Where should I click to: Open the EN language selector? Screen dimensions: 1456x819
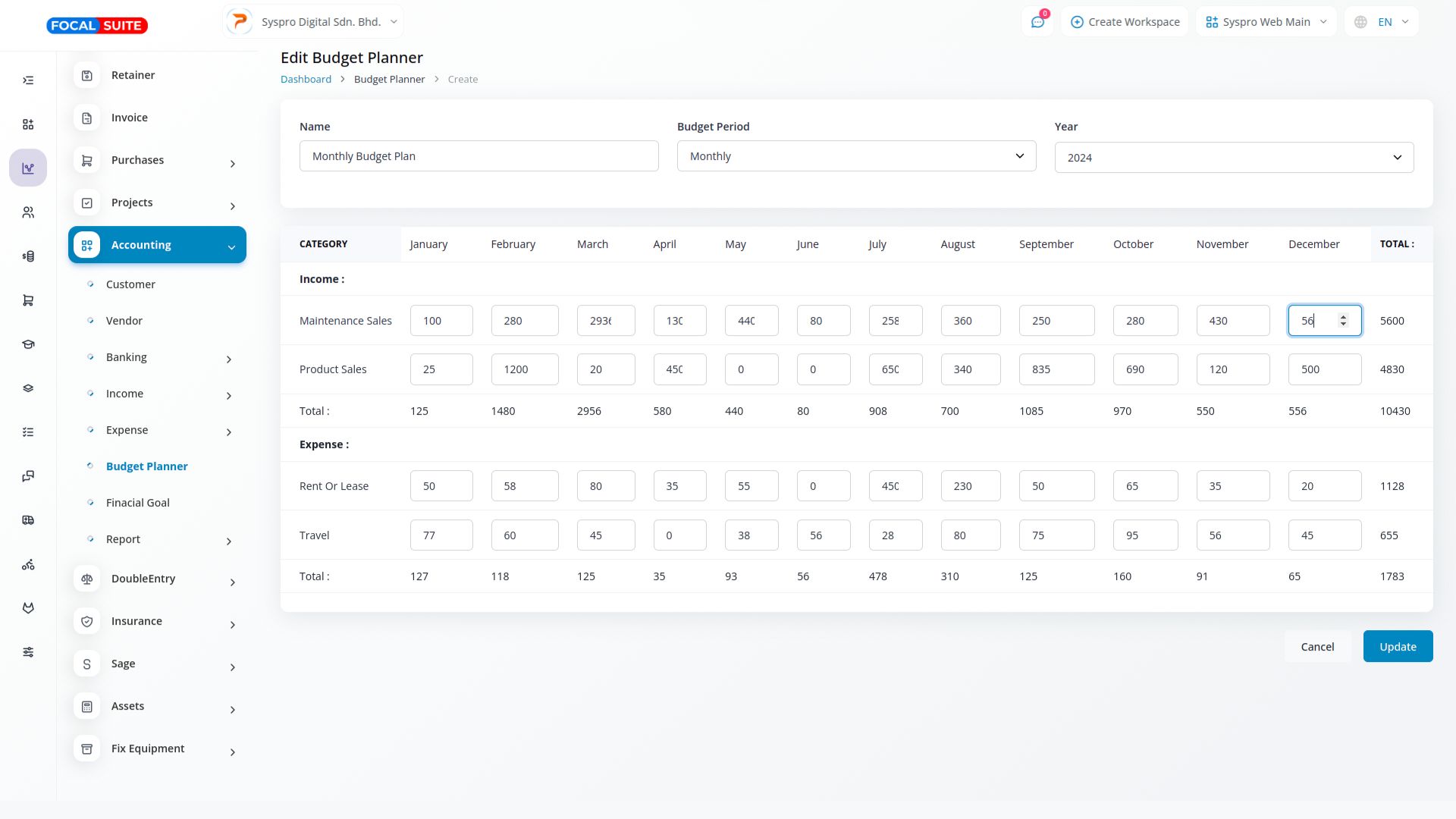[1382, 22]
